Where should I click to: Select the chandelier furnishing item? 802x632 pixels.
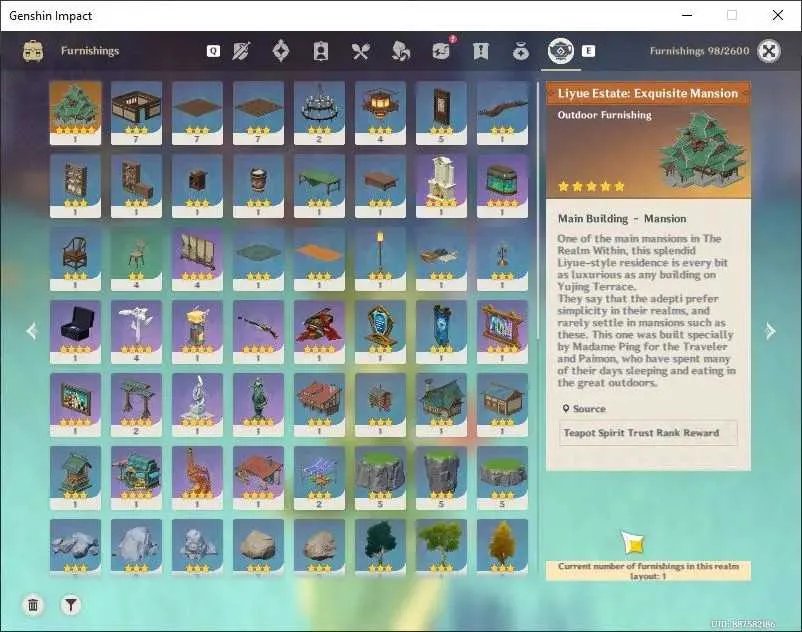tap(319, 112)
